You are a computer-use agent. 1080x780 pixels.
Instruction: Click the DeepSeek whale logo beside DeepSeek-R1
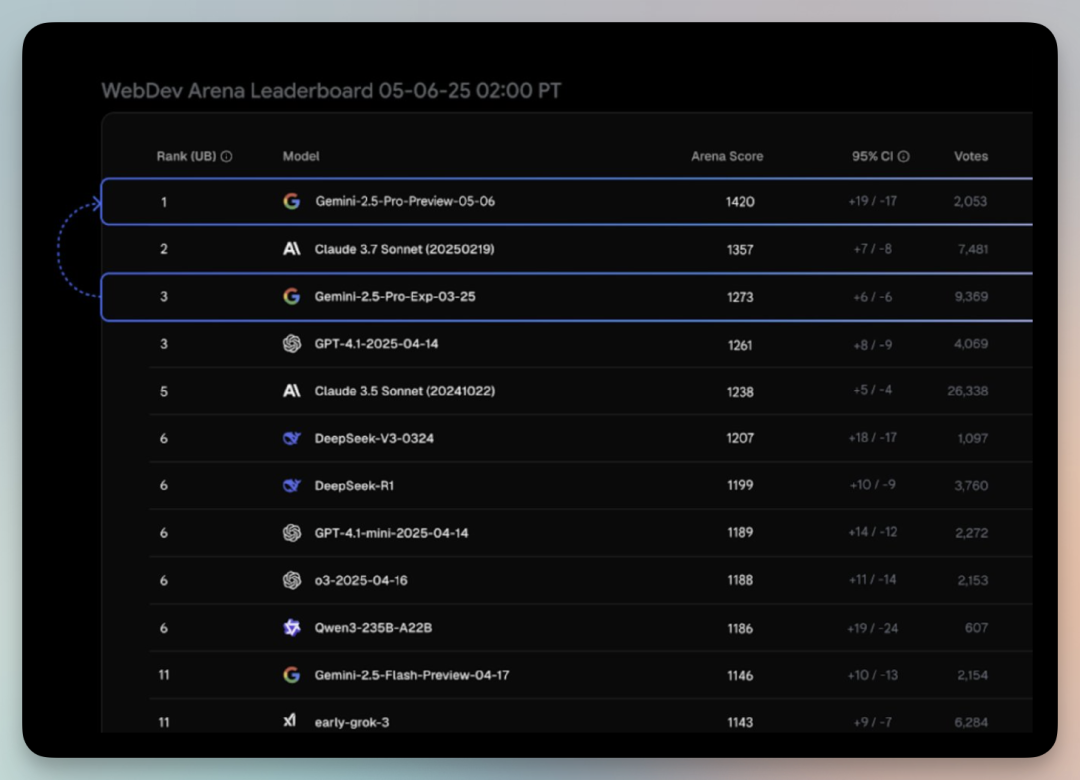[291, 486]
